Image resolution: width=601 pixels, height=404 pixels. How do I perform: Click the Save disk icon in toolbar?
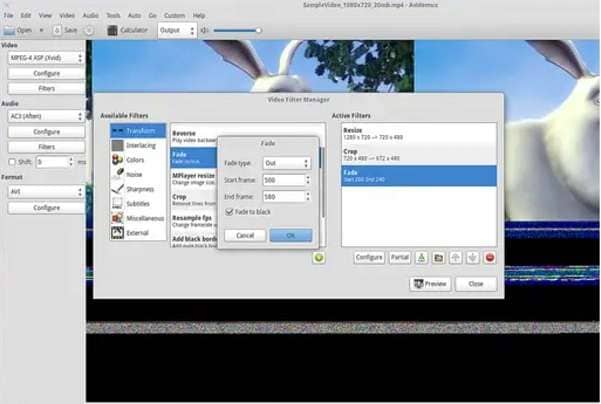57,30
